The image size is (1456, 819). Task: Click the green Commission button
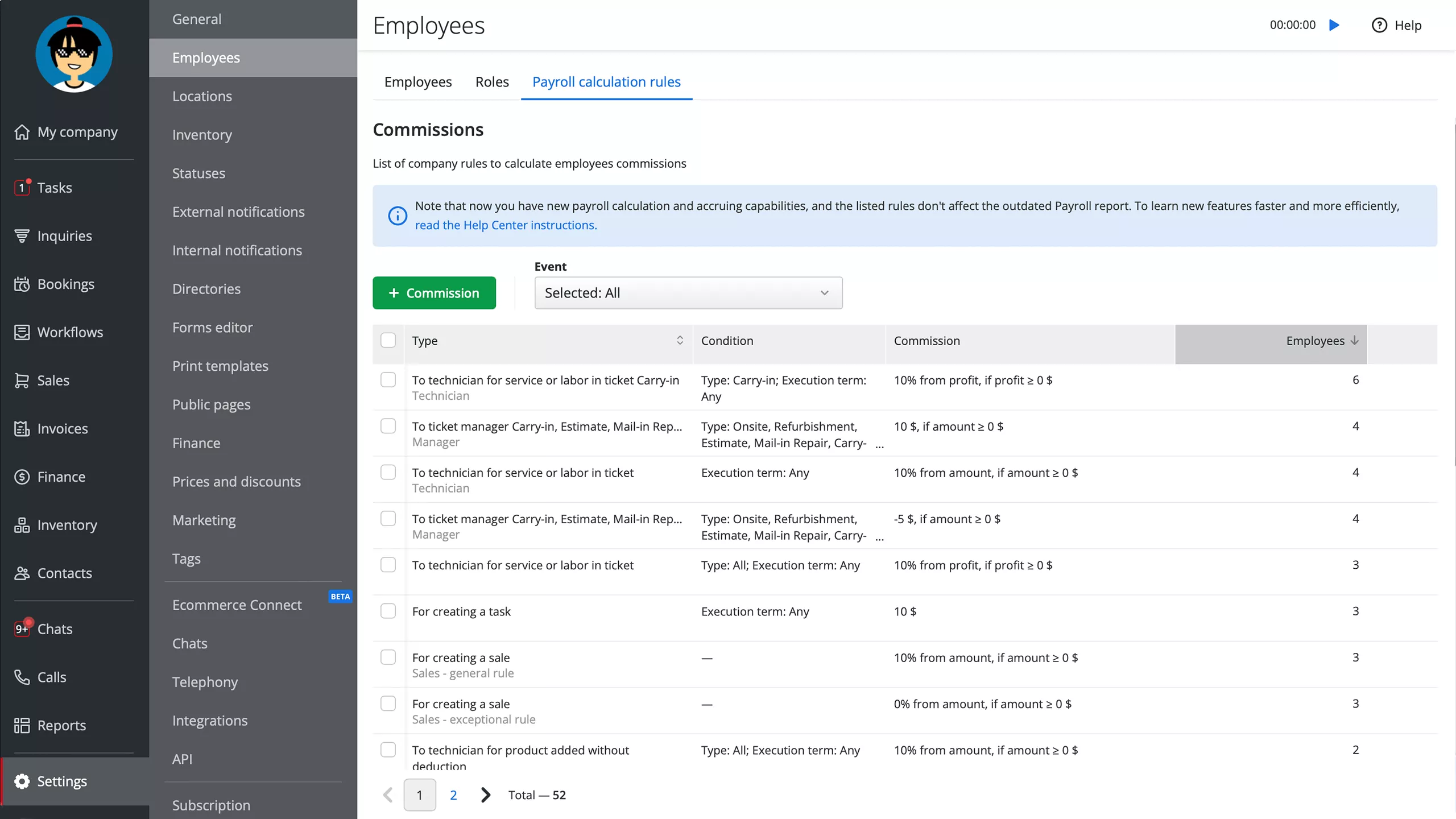pos(434,293)
